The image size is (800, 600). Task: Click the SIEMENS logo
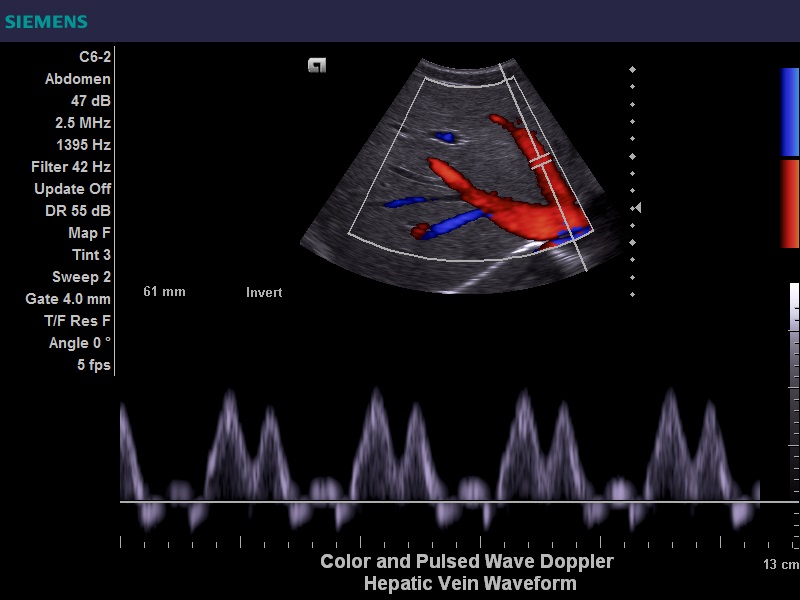pos(46,21)
